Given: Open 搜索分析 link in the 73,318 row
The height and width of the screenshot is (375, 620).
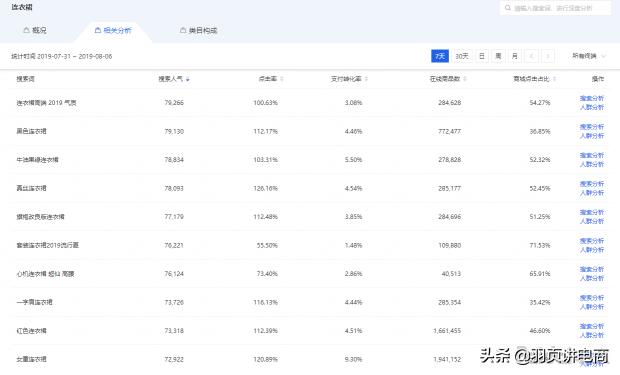Looking at the screenshot, I should (x=592, y=326).
